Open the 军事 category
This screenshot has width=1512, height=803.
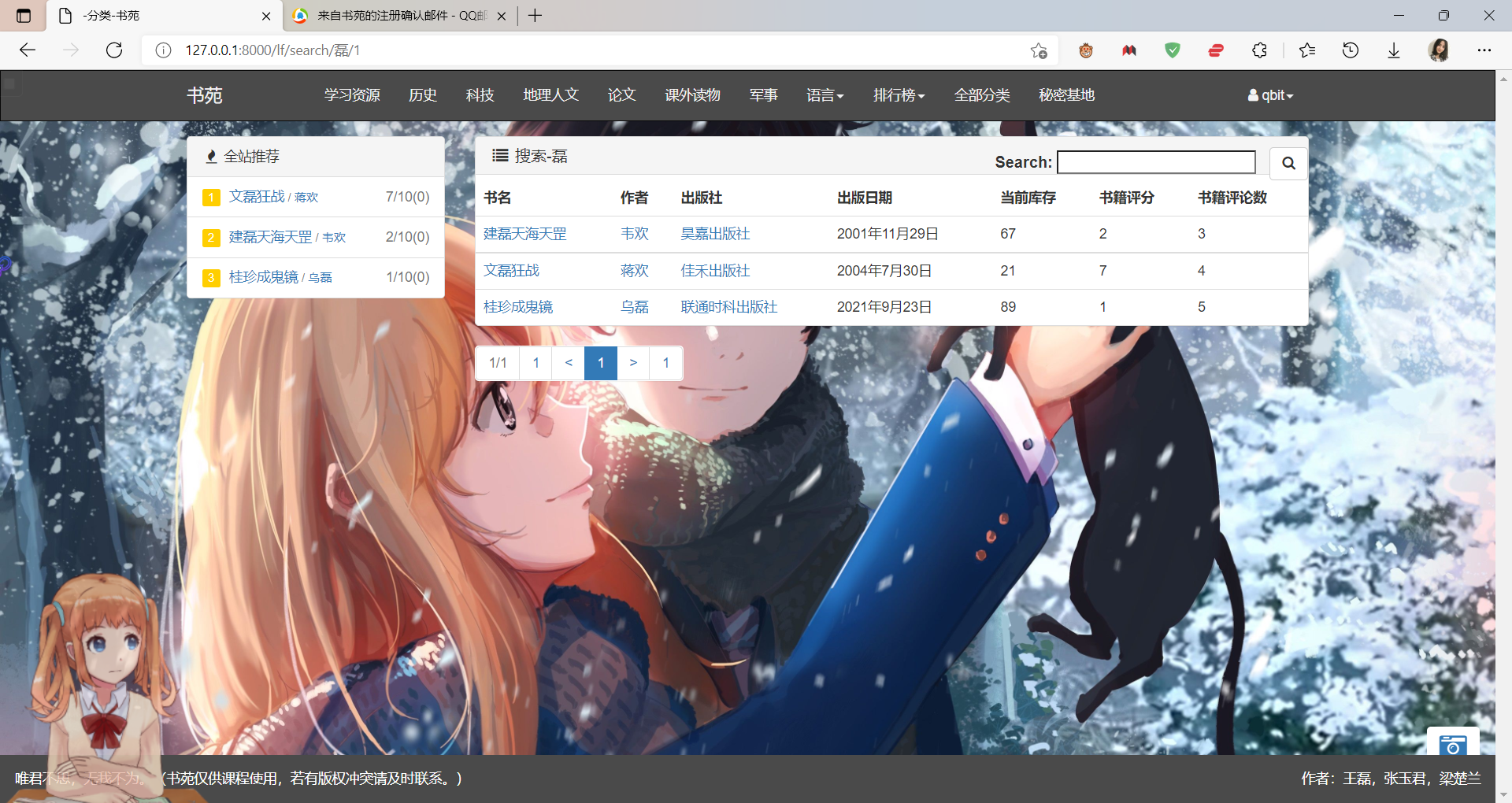(x=763, y=95)
